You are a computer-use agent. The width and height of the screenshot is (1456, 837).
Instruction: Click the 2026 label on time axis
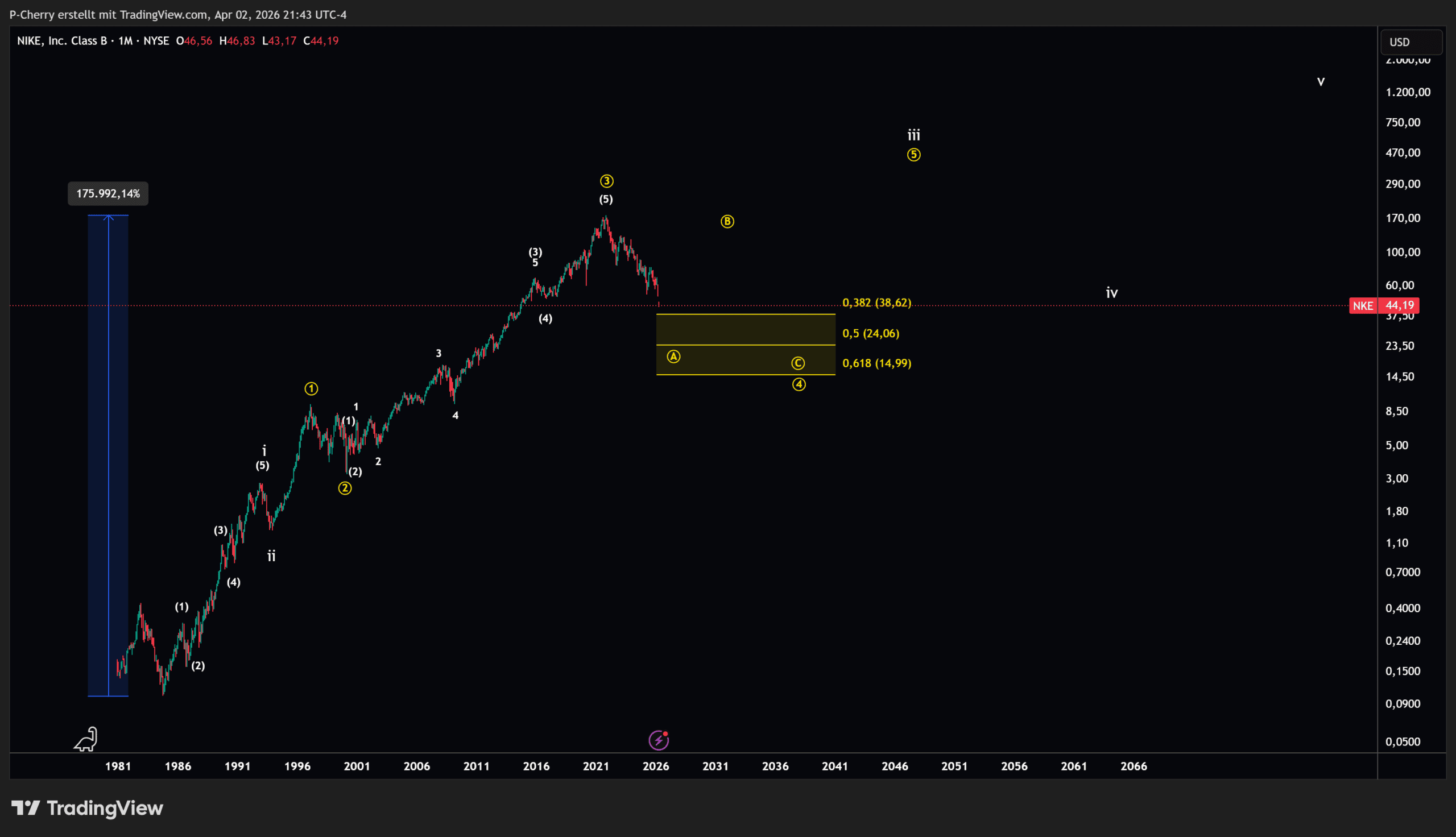pos(655,766)
